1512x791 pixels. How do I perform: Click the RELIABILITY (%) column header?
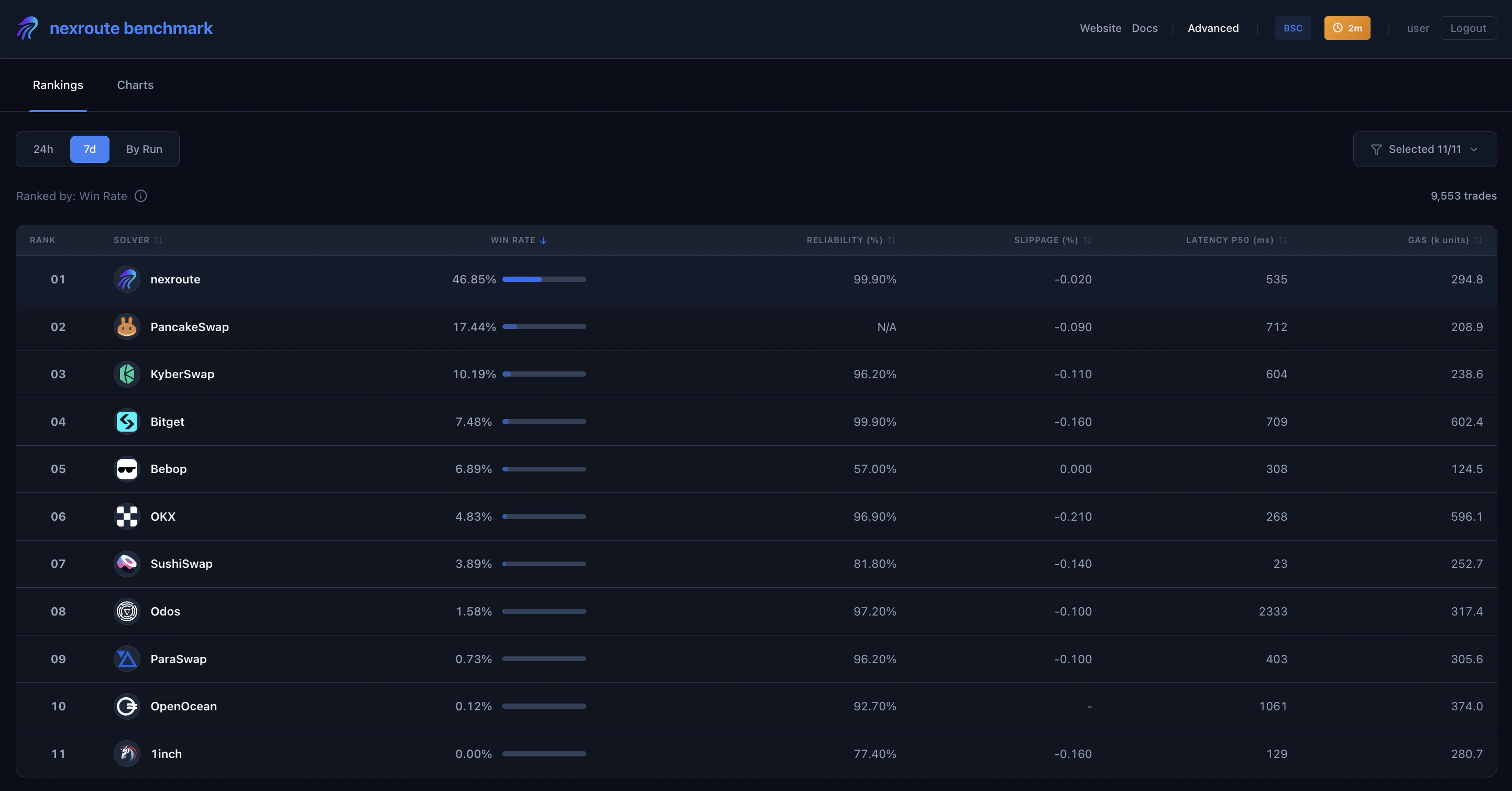[x=845, y=240]
